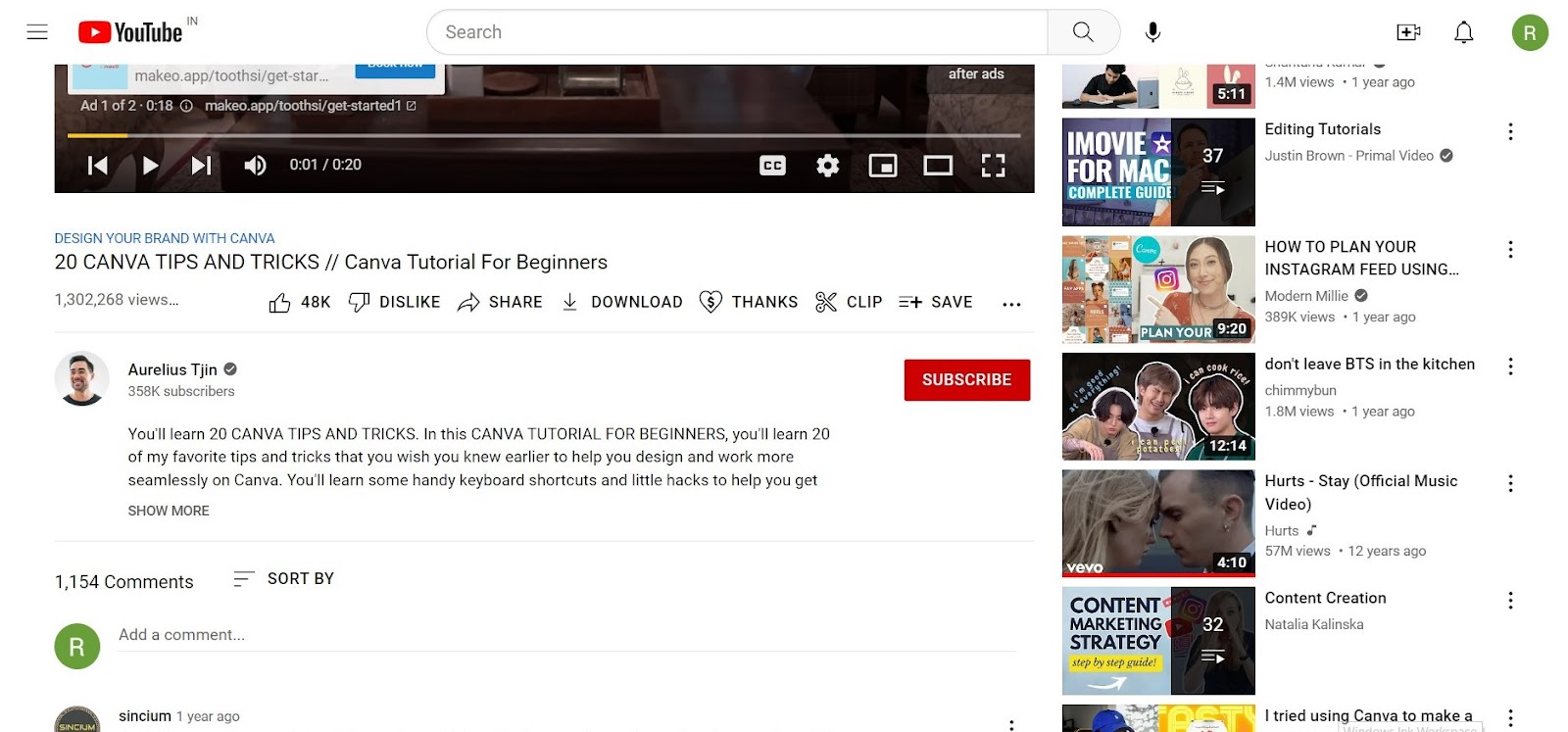
Task: Click the Add a comment field
Action: (567, 635)
